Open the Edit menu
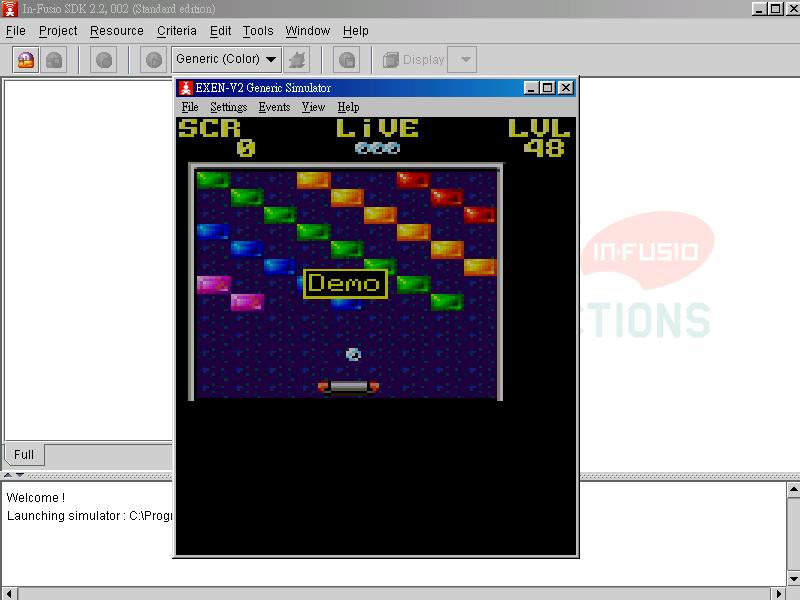This screenshot has height=600, width=800. point(220,31)
